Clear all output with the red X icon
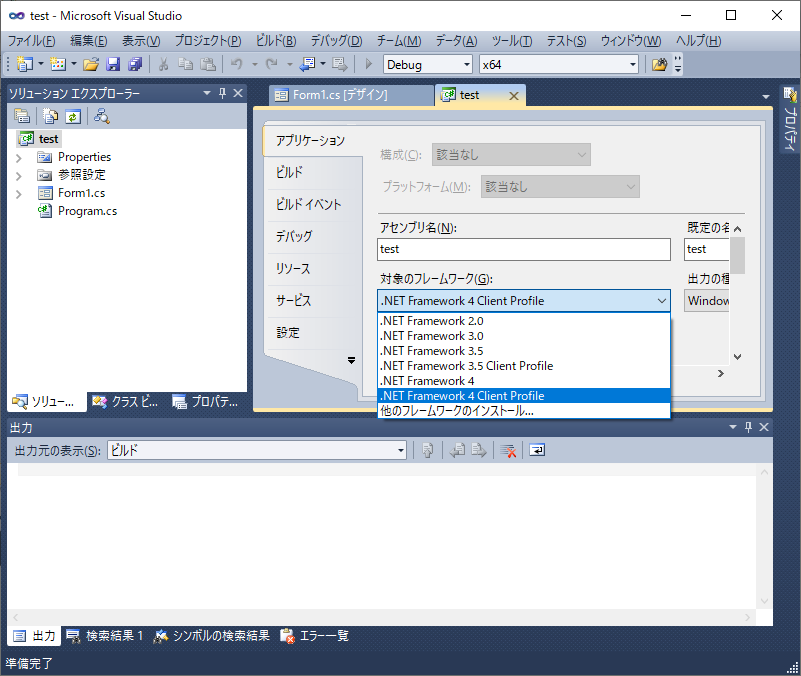This screenshot has height=676, width=801. click(x=508, y=450)
